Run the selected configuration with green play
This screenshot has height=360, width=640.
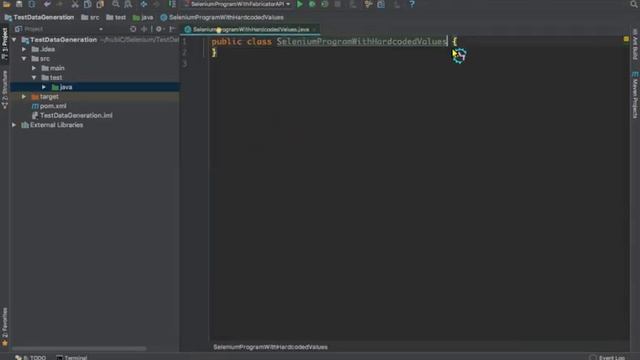click(x=300, y=4)
